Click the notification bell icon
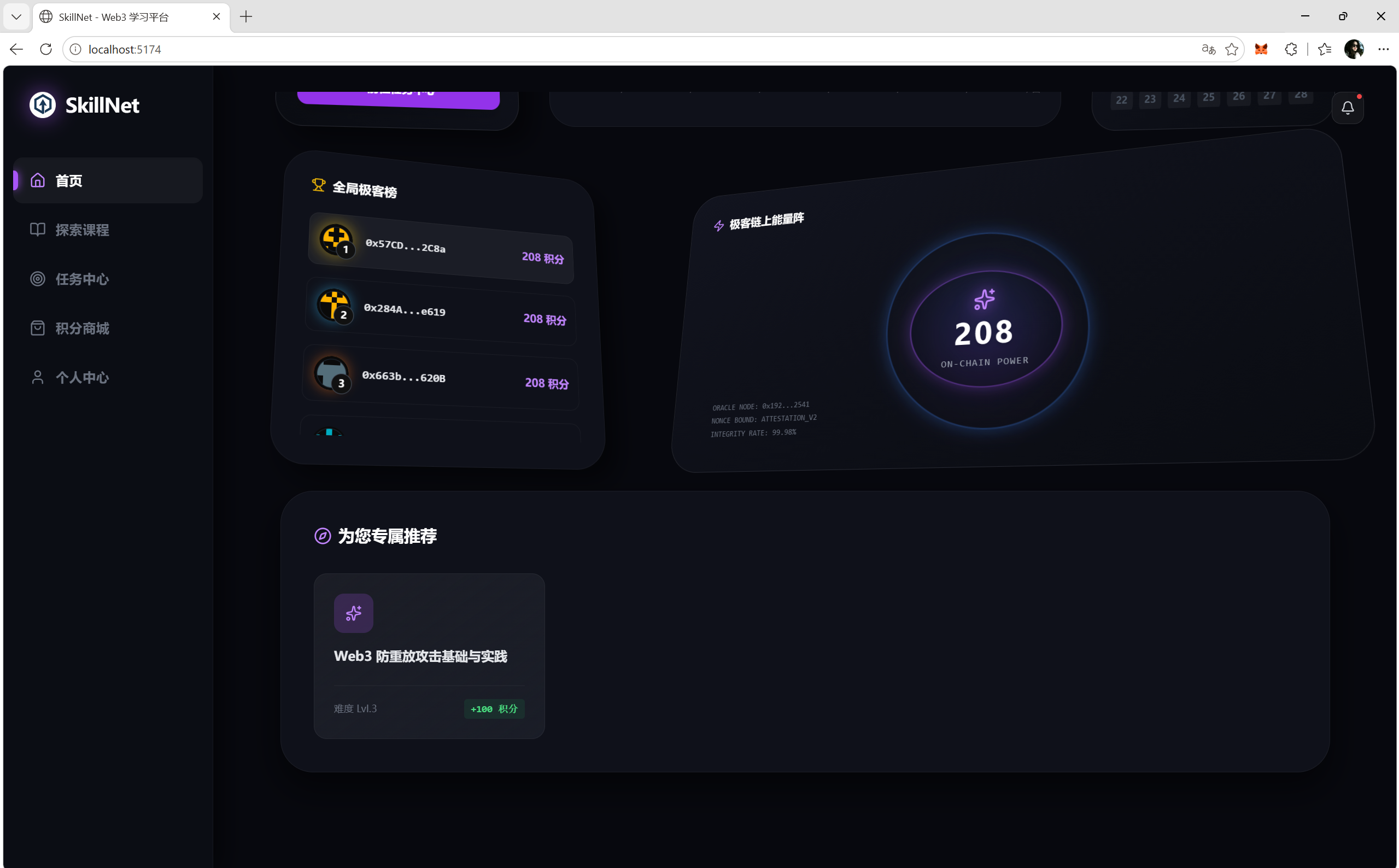 click(1347, 107)
